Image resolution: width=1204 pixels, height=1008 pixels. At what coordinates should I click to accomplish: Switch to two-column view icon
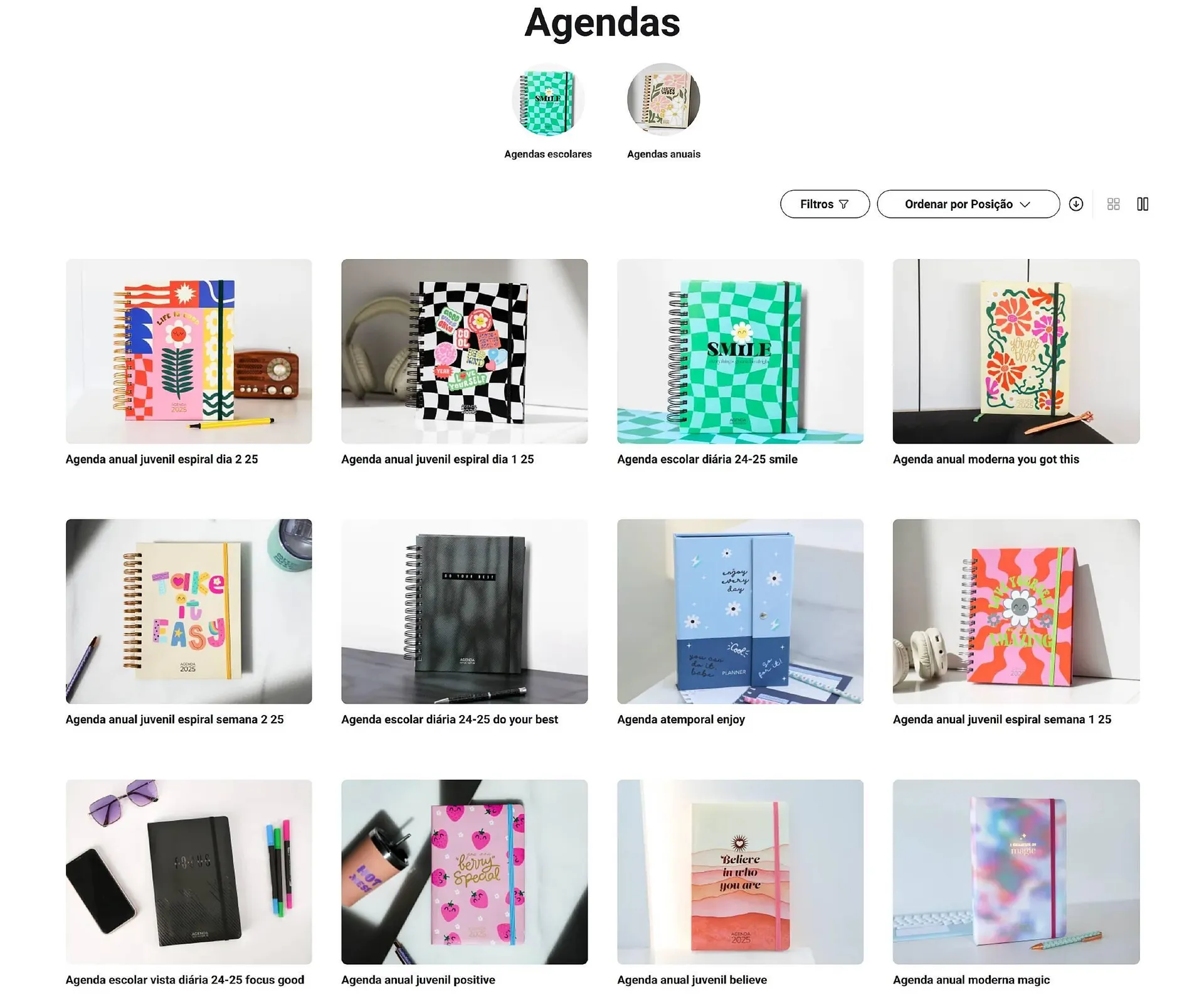coord(1143,204)
